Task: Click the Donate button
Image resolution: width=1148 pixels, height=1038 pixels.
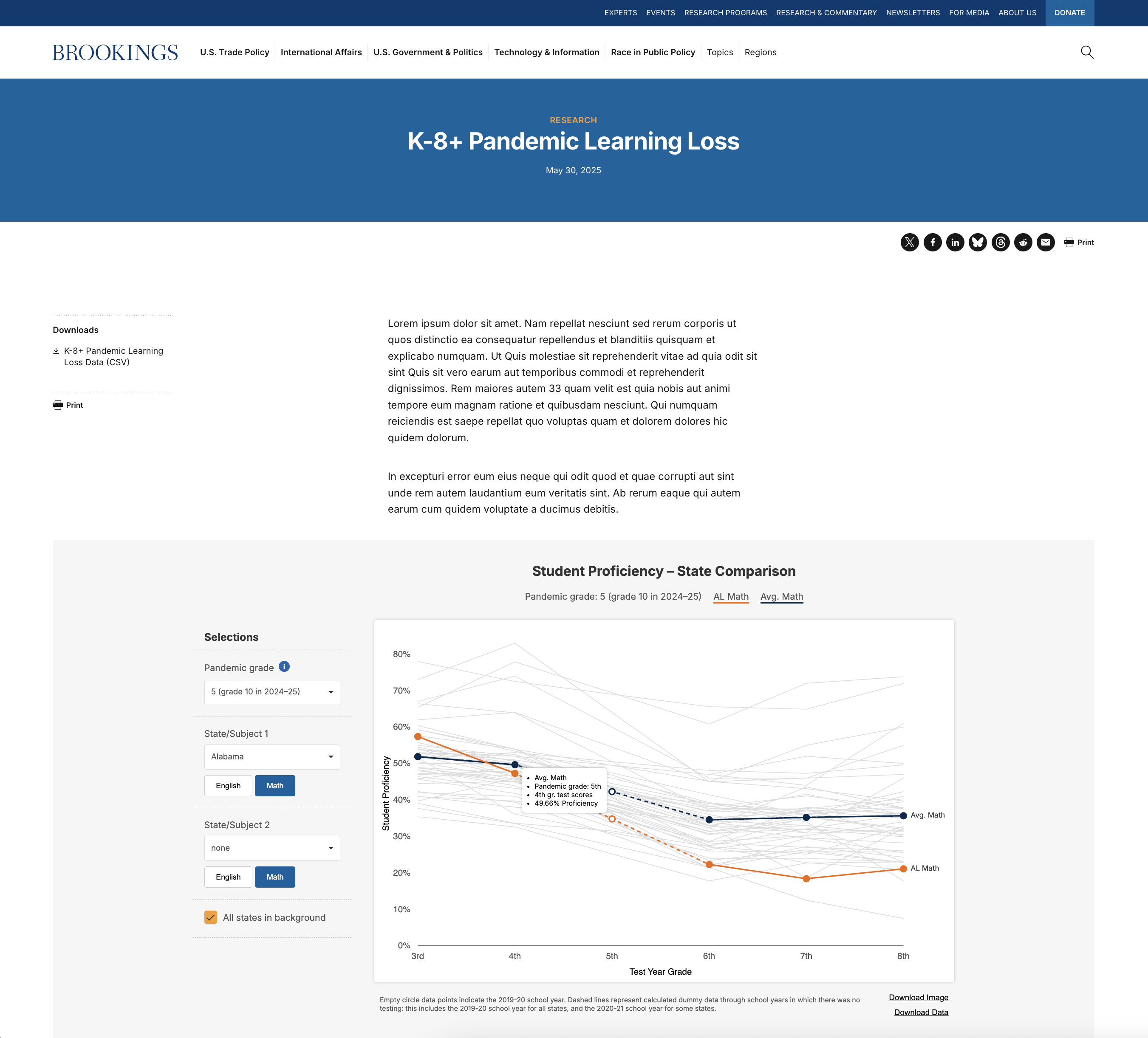Action: 1069,13
